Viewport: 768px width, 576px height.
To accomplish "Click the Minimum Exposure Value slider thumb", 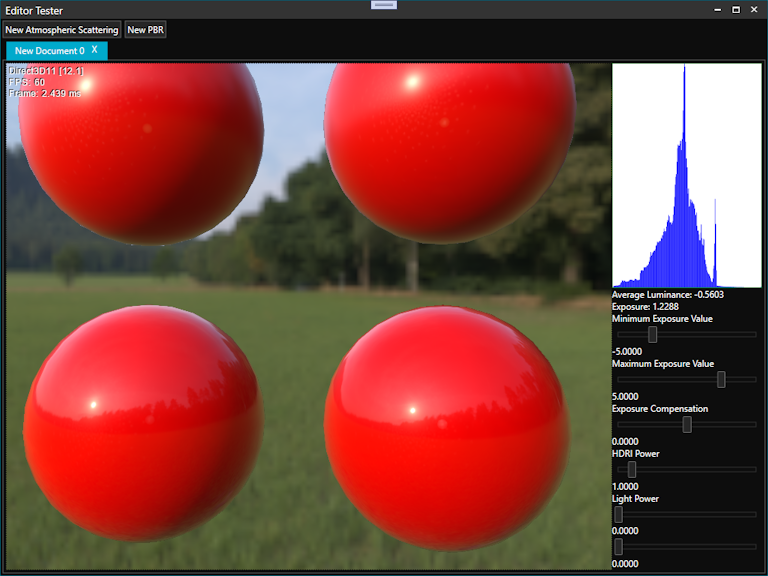I will pos(652,335).
